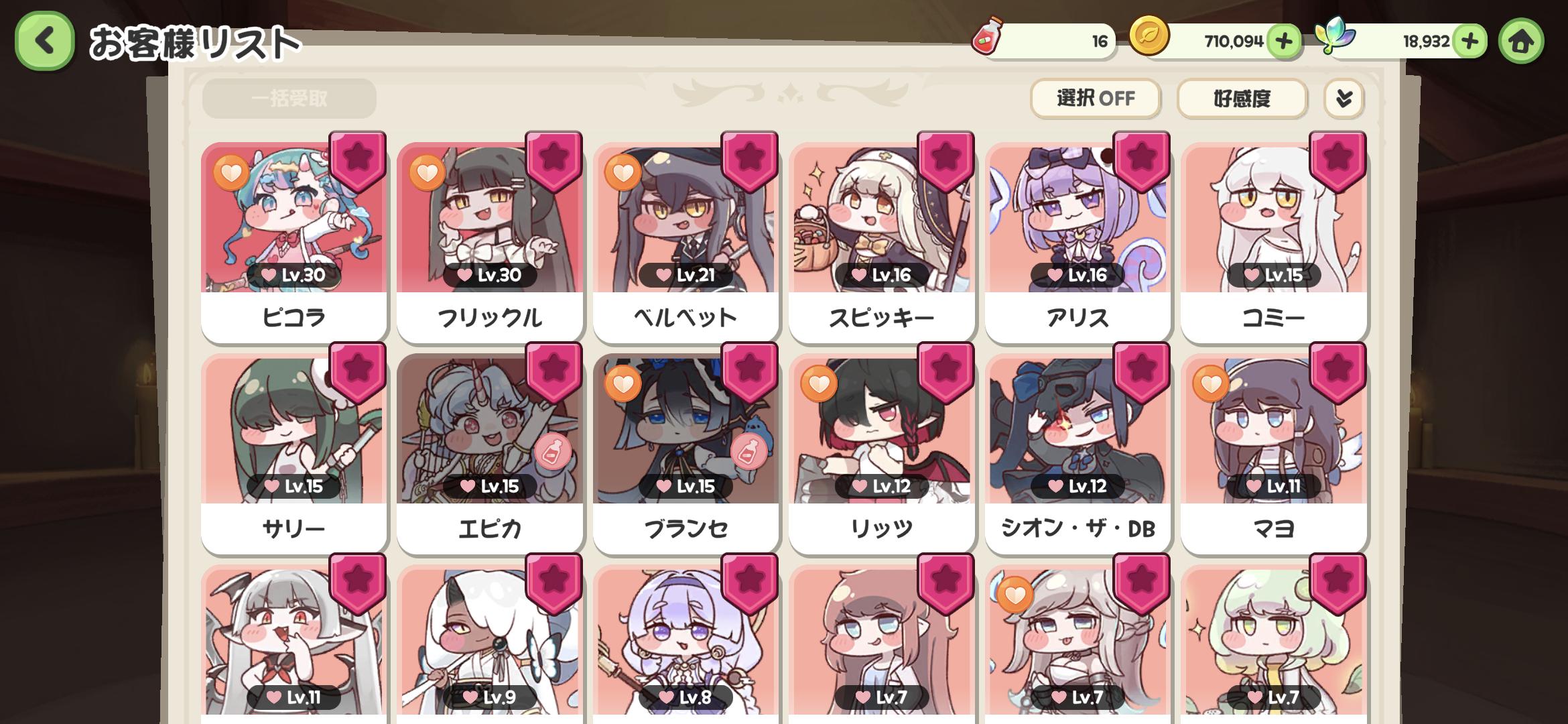Image resolution: width=1568 pixels, height=724 pixels.
Task: Open the マヨ customer card
Action: 1273,453
